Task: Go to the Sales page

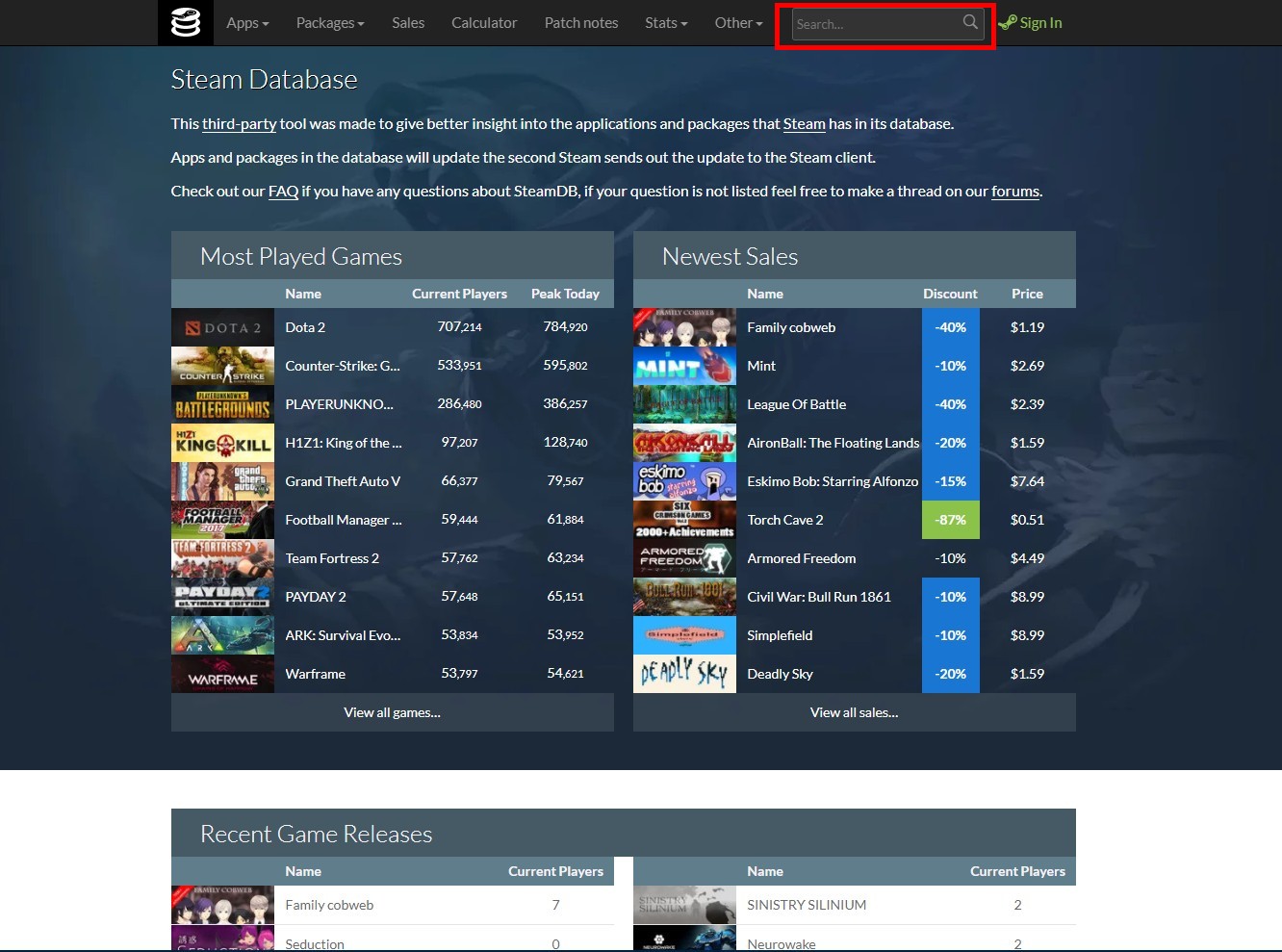Action: pyautogui.click(x=408, y=22)
